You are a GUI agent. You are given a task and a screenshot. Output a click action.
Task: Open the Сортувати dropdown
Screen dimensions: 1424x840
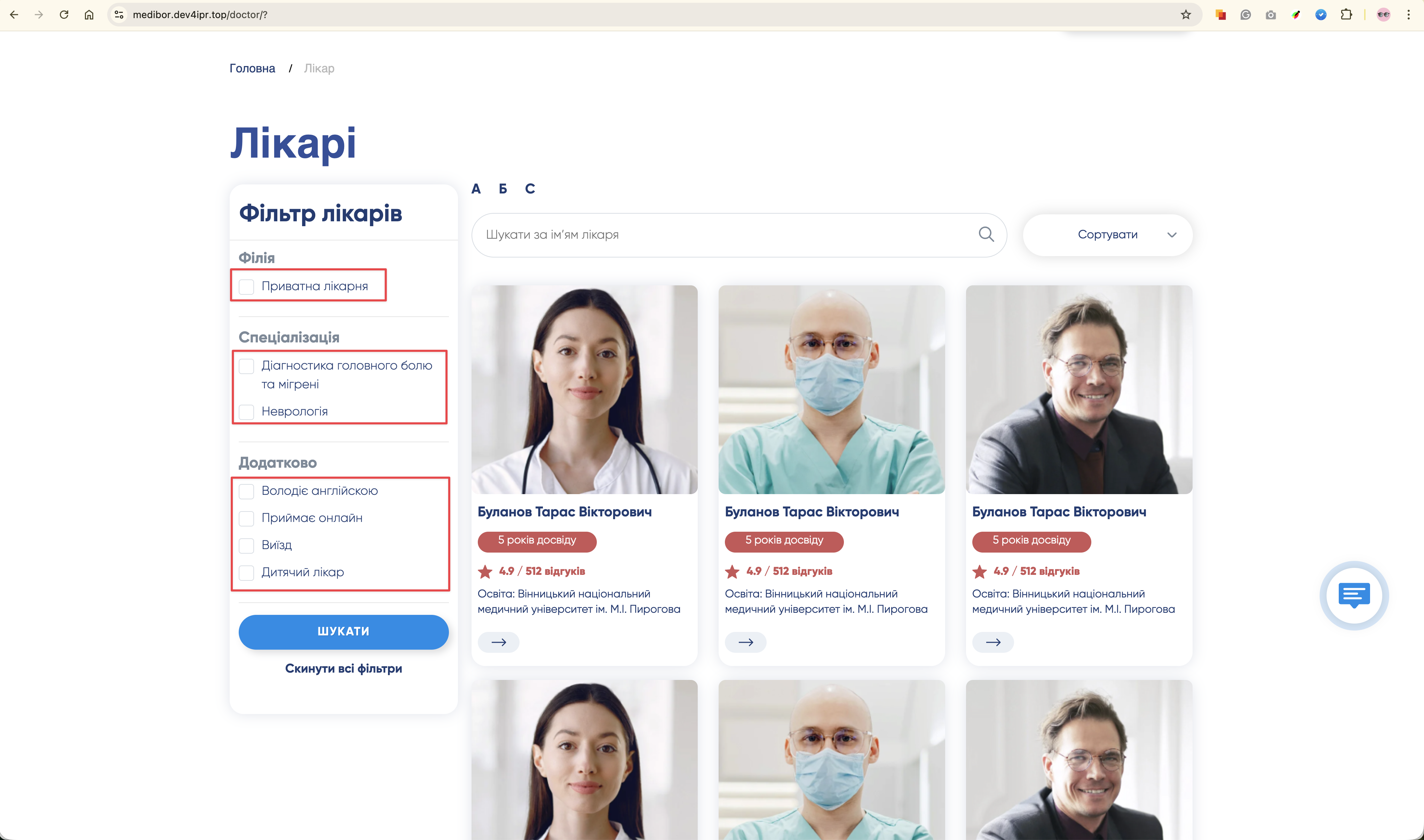[1107, 234]
